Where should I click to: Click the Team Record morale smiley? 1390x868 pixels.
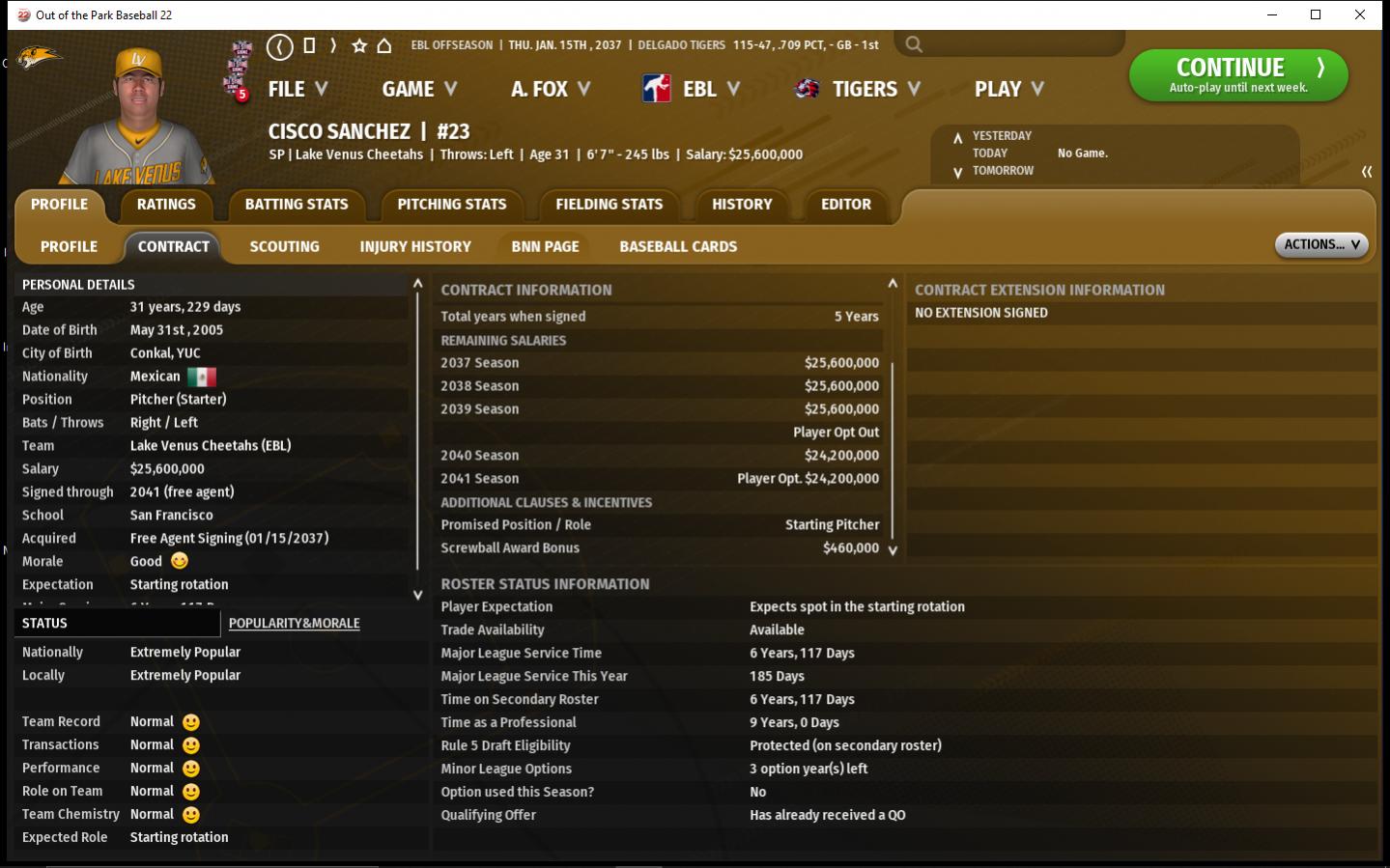tap(191, 722)
